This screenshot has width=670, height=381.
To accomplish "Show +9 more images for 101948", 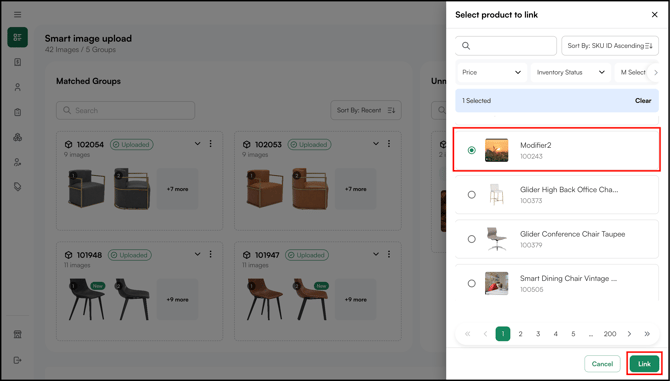I will click(x=177, y=299).
